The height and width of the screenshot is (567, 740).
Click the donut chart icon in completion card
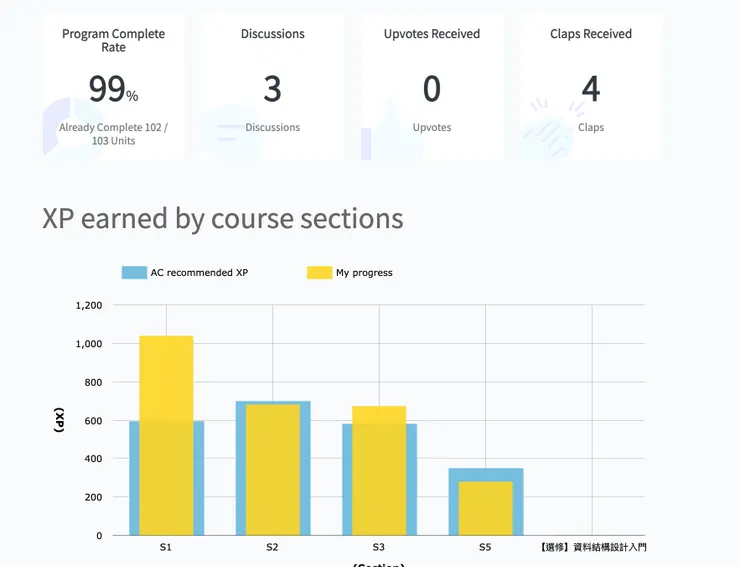click(71, 127)
